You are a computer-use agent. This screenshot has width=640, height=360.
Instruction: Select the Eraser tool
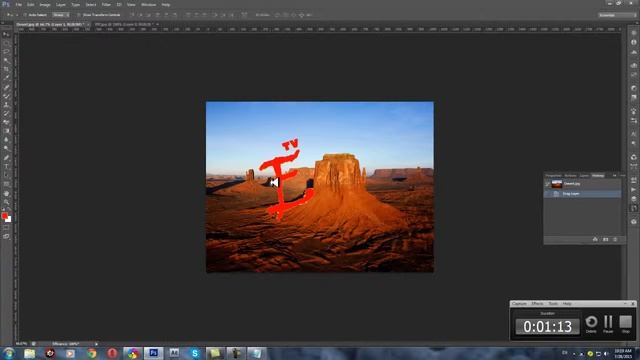[6, 122]
